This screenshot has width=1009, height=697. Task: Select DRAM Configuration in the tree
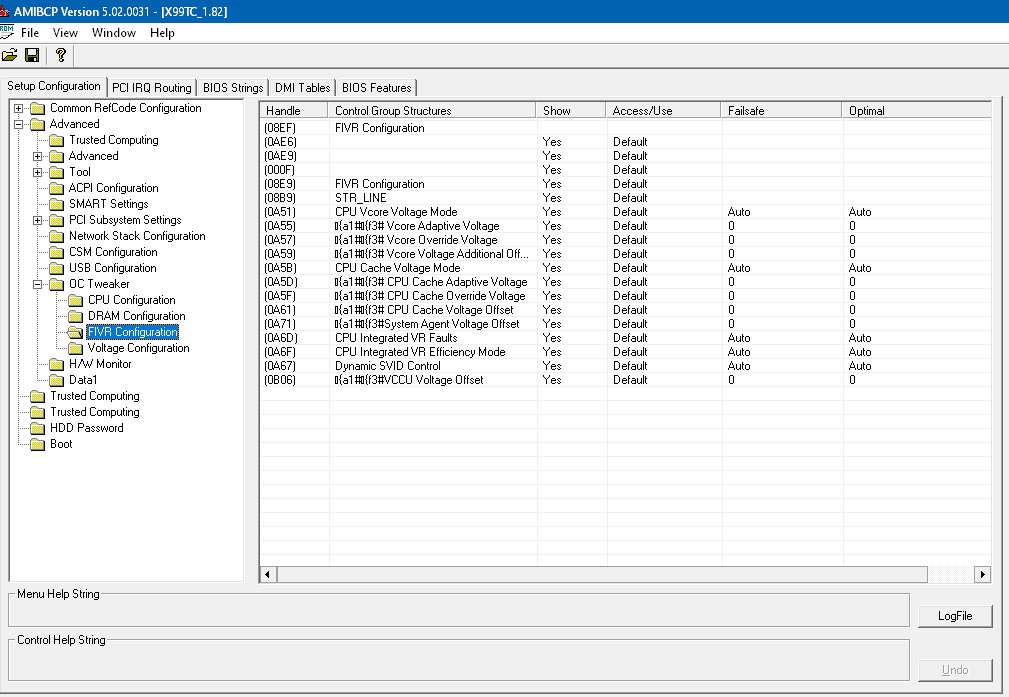(x=136, y=316)
